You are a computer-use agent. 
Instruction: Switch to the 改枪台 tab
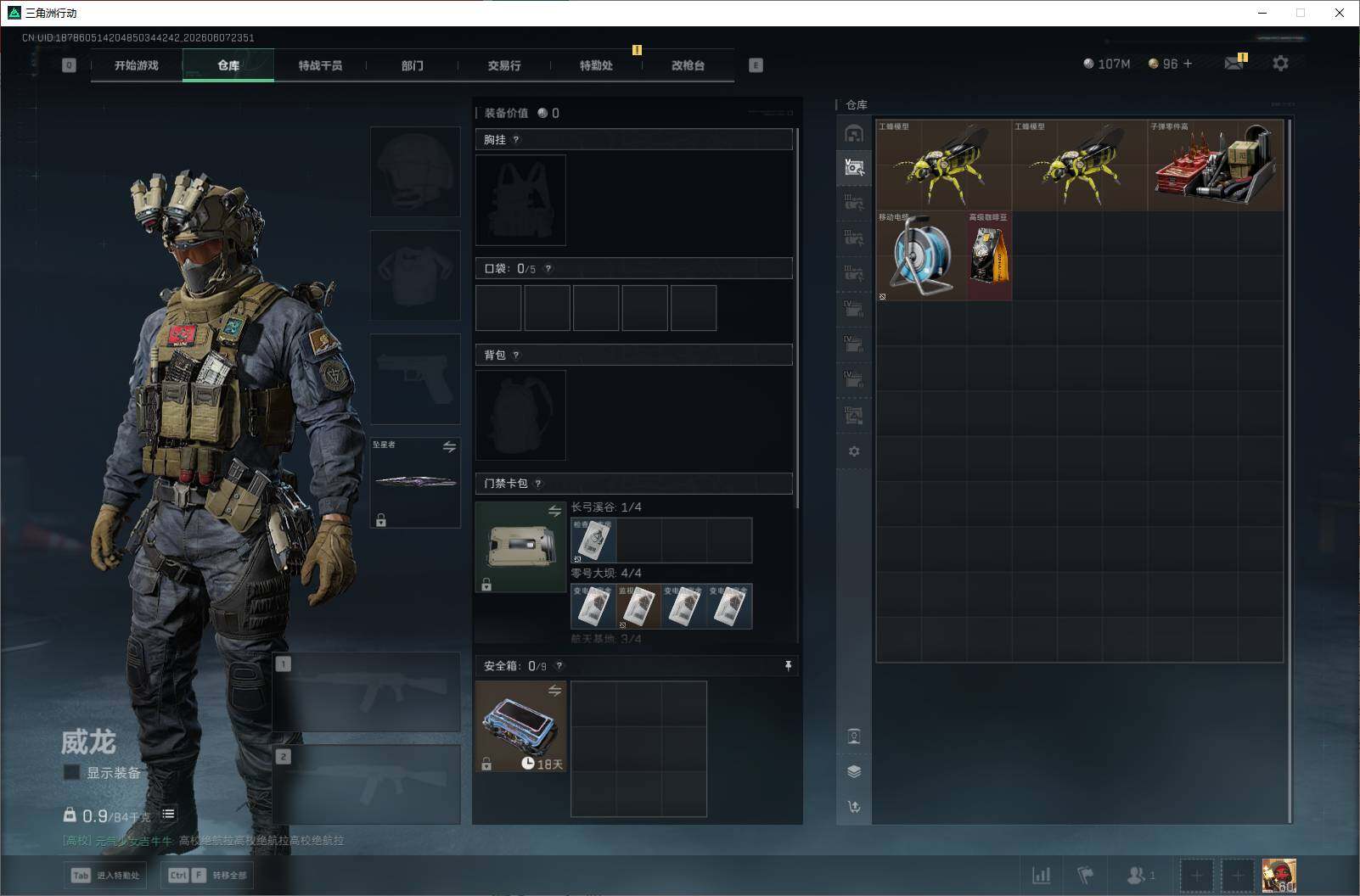coord(688,65)
